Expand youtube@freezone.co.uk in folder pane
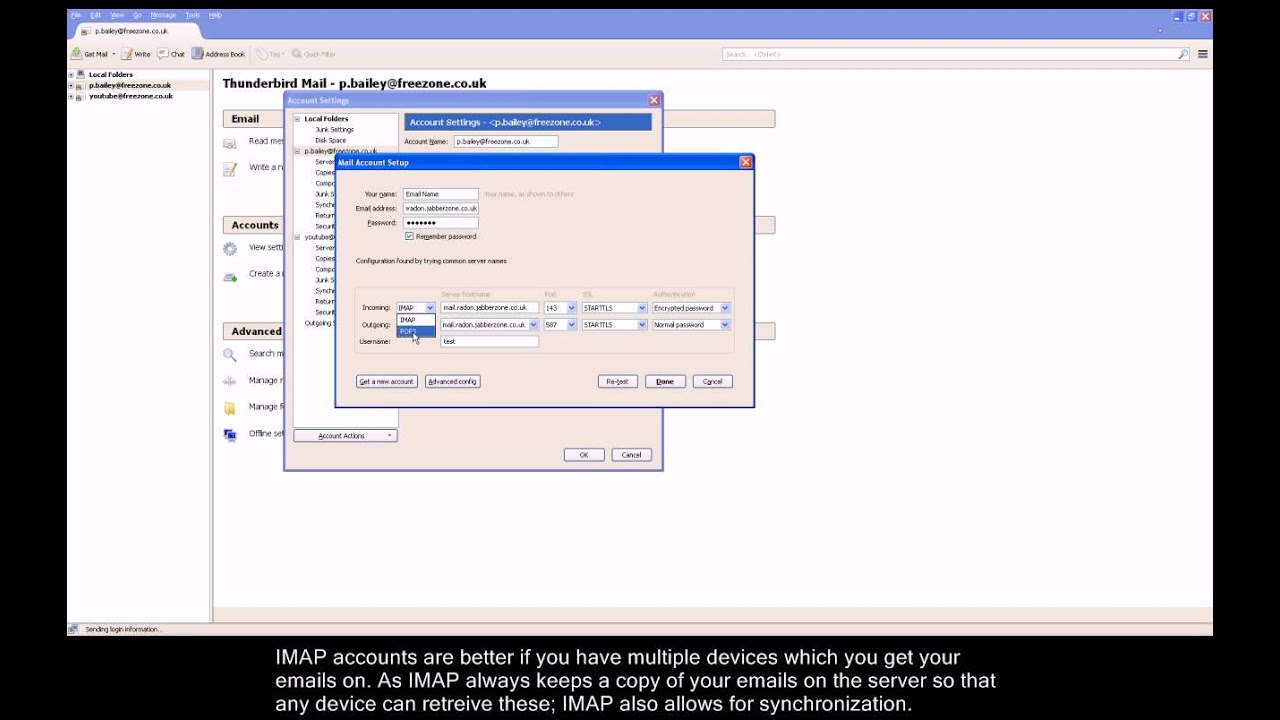Viewport: 1280px width, 720px height. click(x=71, y=97)
